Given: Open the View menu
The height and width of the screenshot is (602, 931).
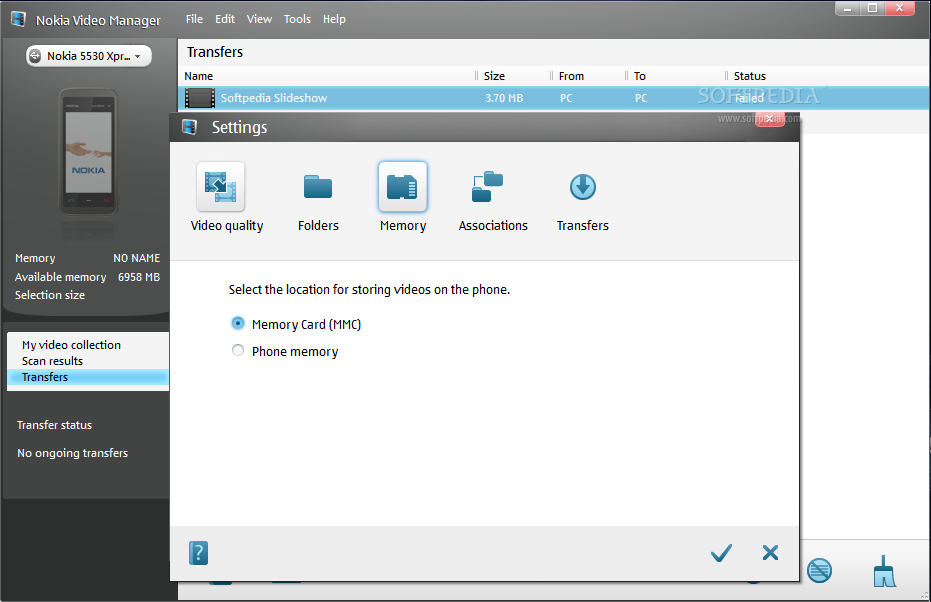Looking at the screenshot, I should click(x=259, y=19).
